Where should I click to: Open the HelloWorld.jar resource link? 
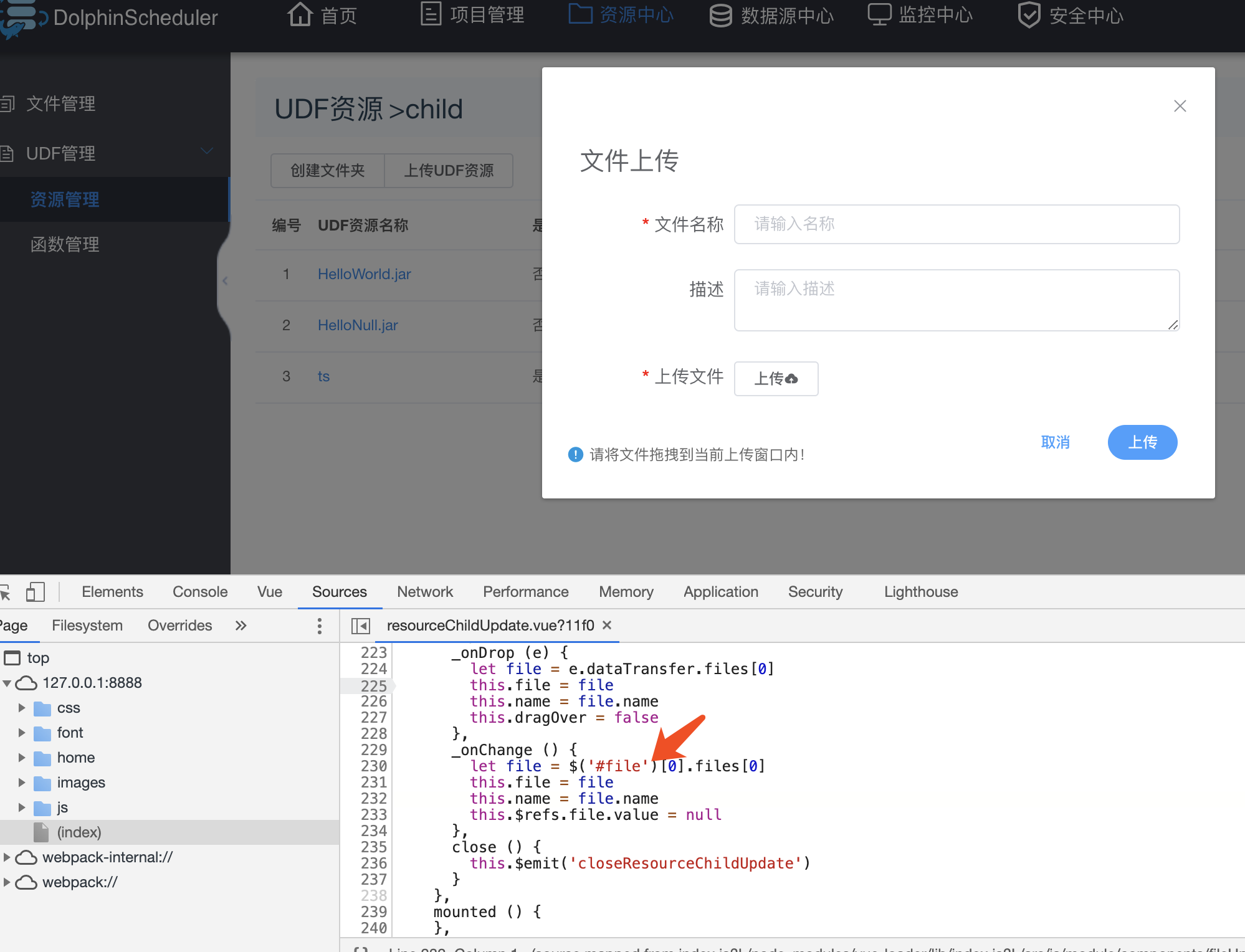364,274
